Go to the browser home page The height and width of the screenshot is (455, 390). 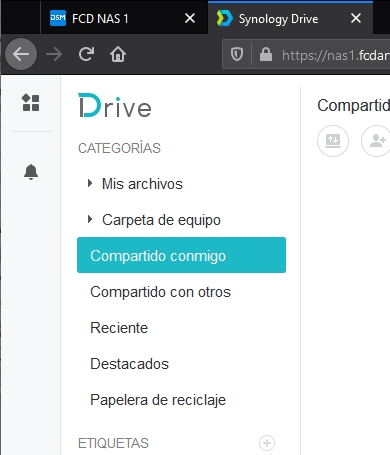pyautogui.click(x=118, y=54)
